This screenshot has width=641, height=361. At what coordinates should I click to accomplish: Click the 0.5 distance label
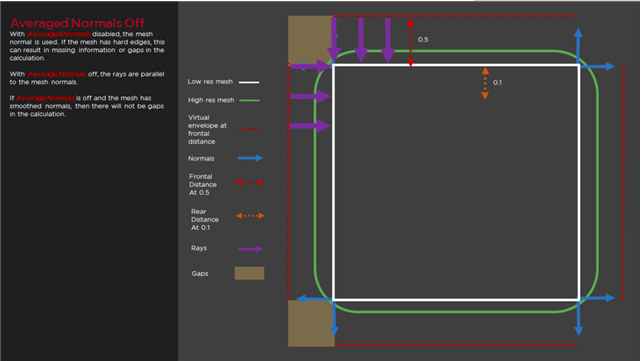(x=423, y=40)
